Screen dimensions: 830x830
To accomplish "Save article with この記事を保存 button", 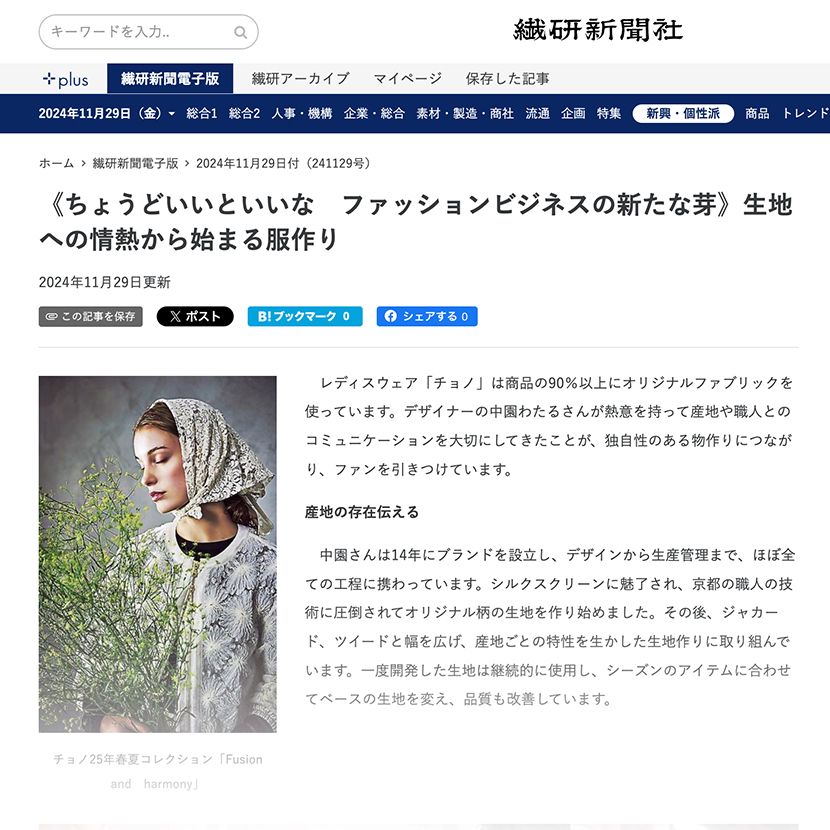I will tap(91, 316).
